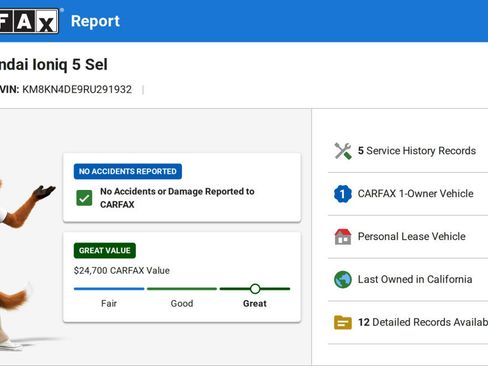This screenshot has height=366, width=488.
Task: Click the value slider circle handle
Action: tap(255, 289)
